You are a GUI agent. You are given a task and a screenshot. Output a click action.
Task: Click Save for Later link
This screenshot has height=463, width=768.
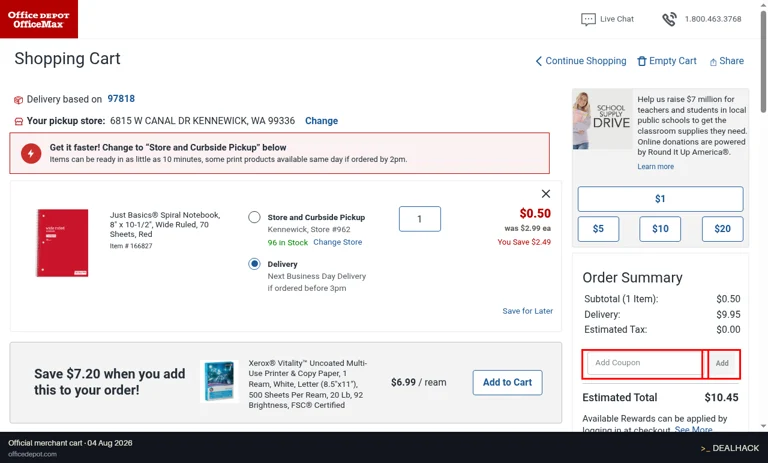[528, 311]
